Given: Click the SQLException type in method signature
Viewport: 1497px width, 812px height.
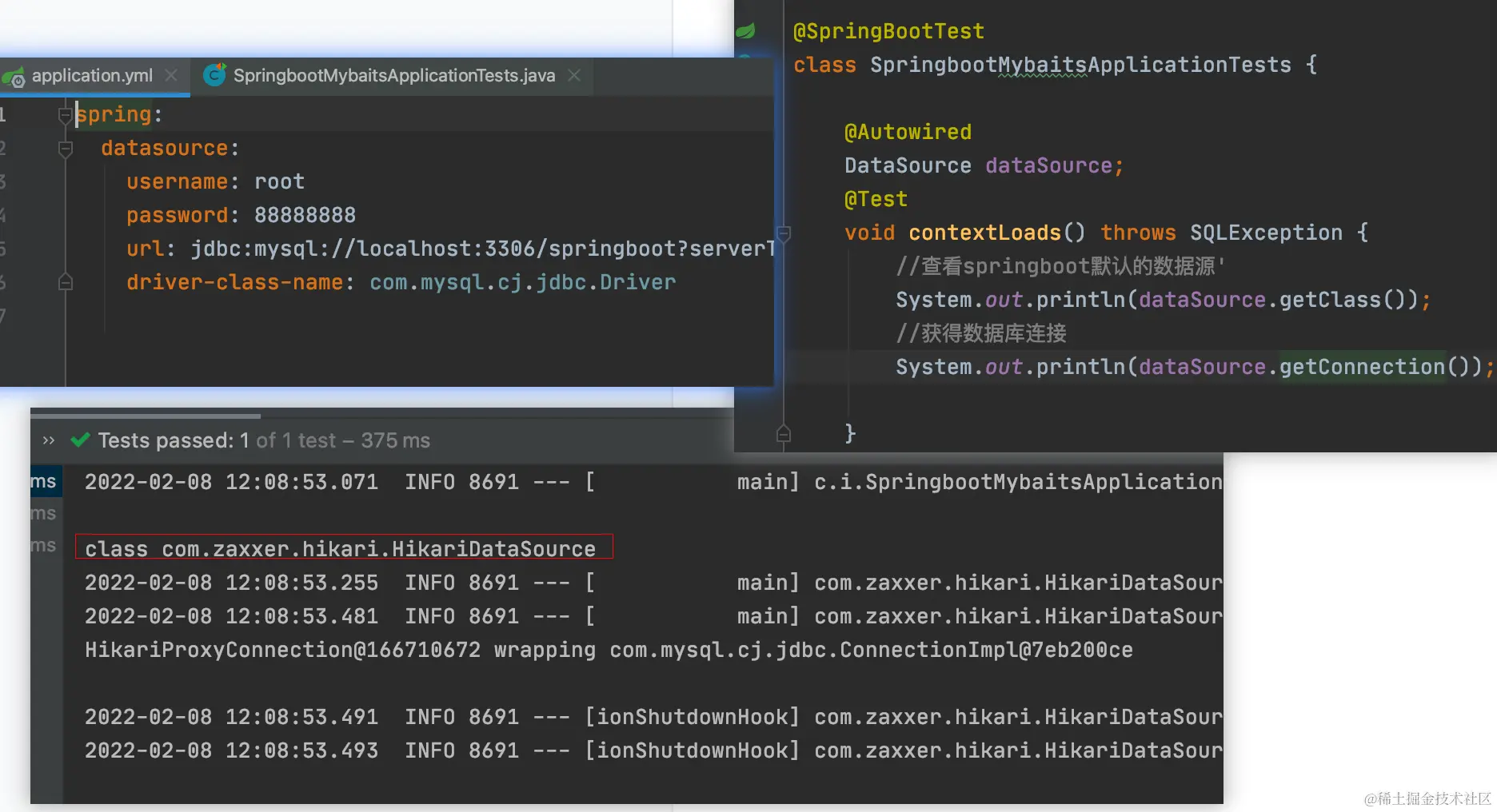Looking at the screenshot, I should [x=1266, y=233].
